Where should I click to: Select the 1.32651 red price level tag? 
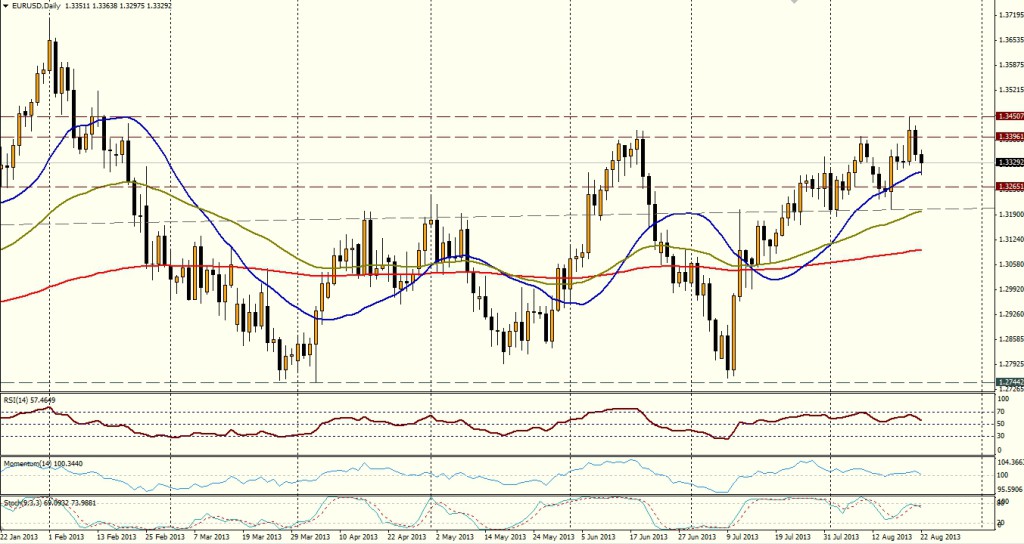point(1008,186)
